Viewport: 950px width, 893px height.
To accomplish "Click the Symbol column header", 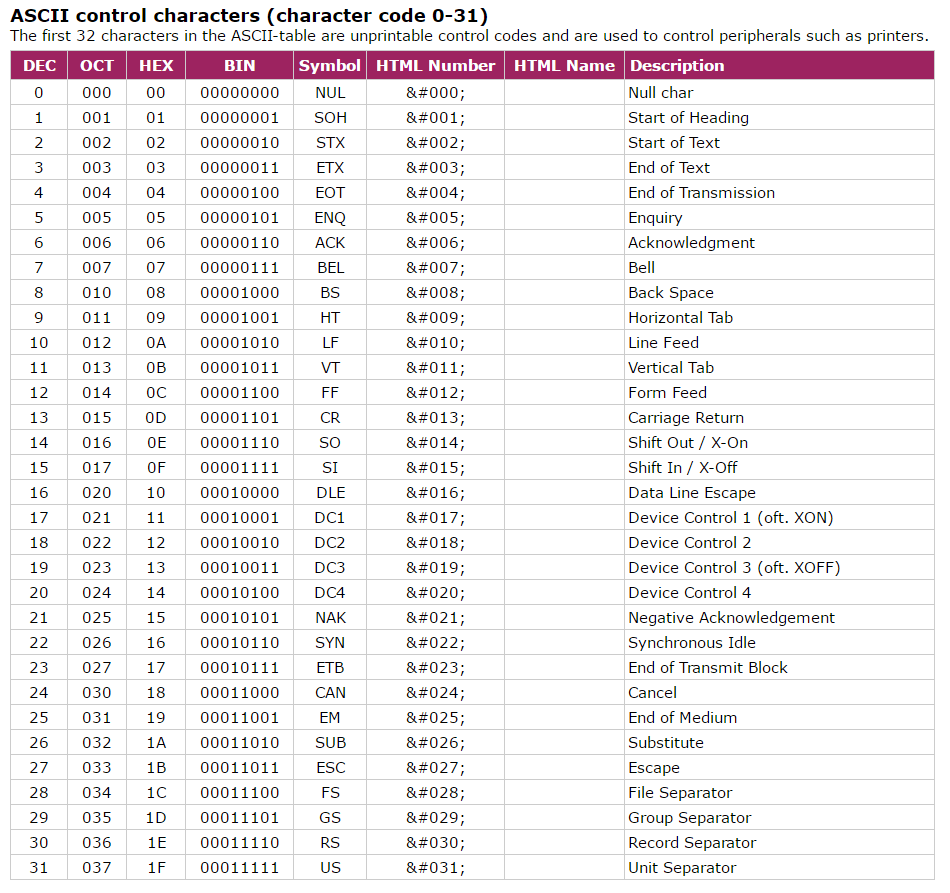I will [x=330, y=65].
